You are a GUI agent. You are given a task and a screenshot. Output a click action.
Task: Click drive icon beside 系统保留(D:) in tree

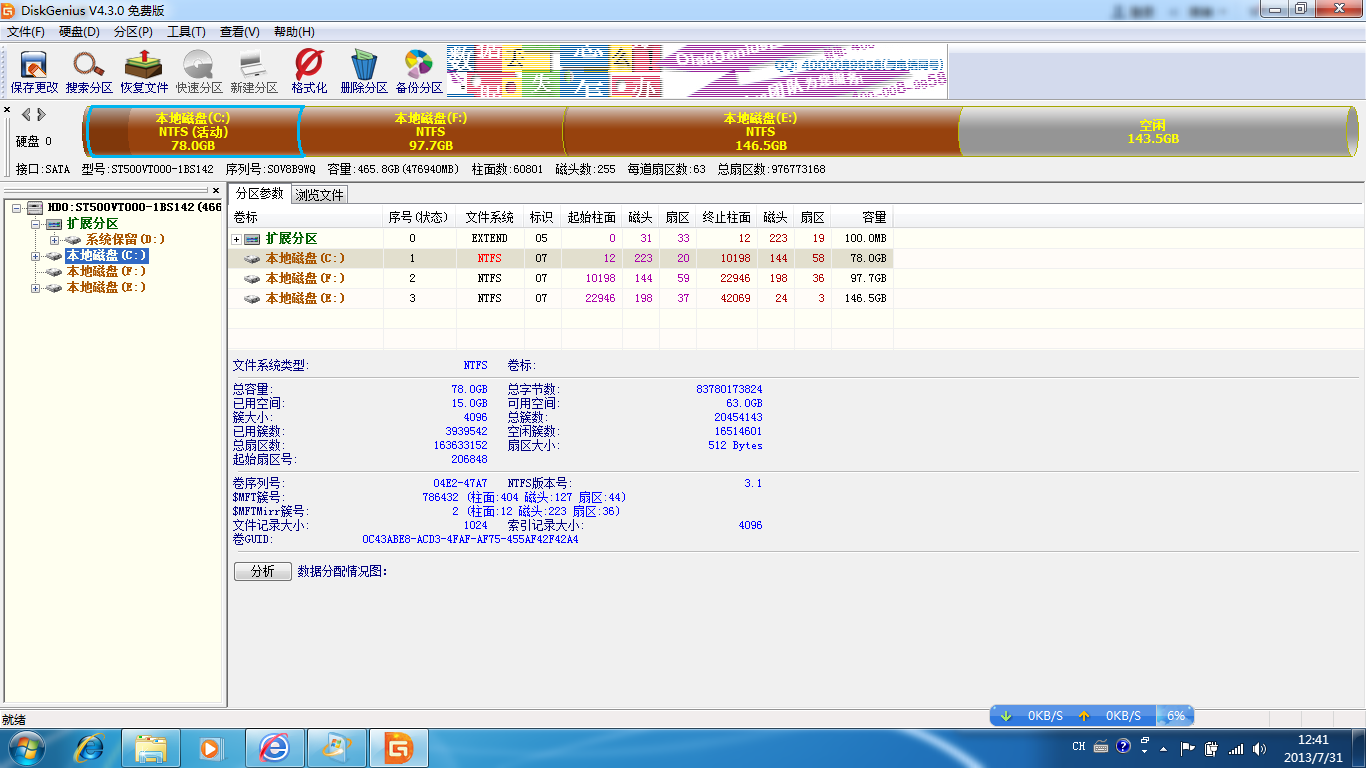coord(73,240)
